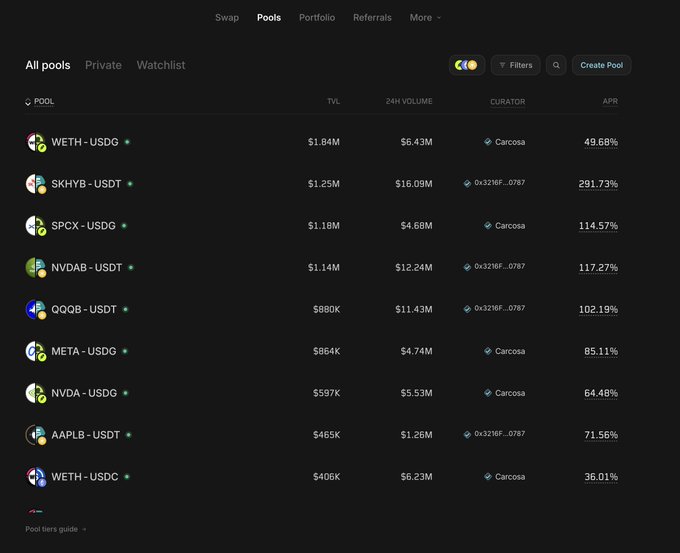Screen dimensions: 680x553
Task: Click the green status dot beside SKHYB - USDT
Action: coord(130,184)
